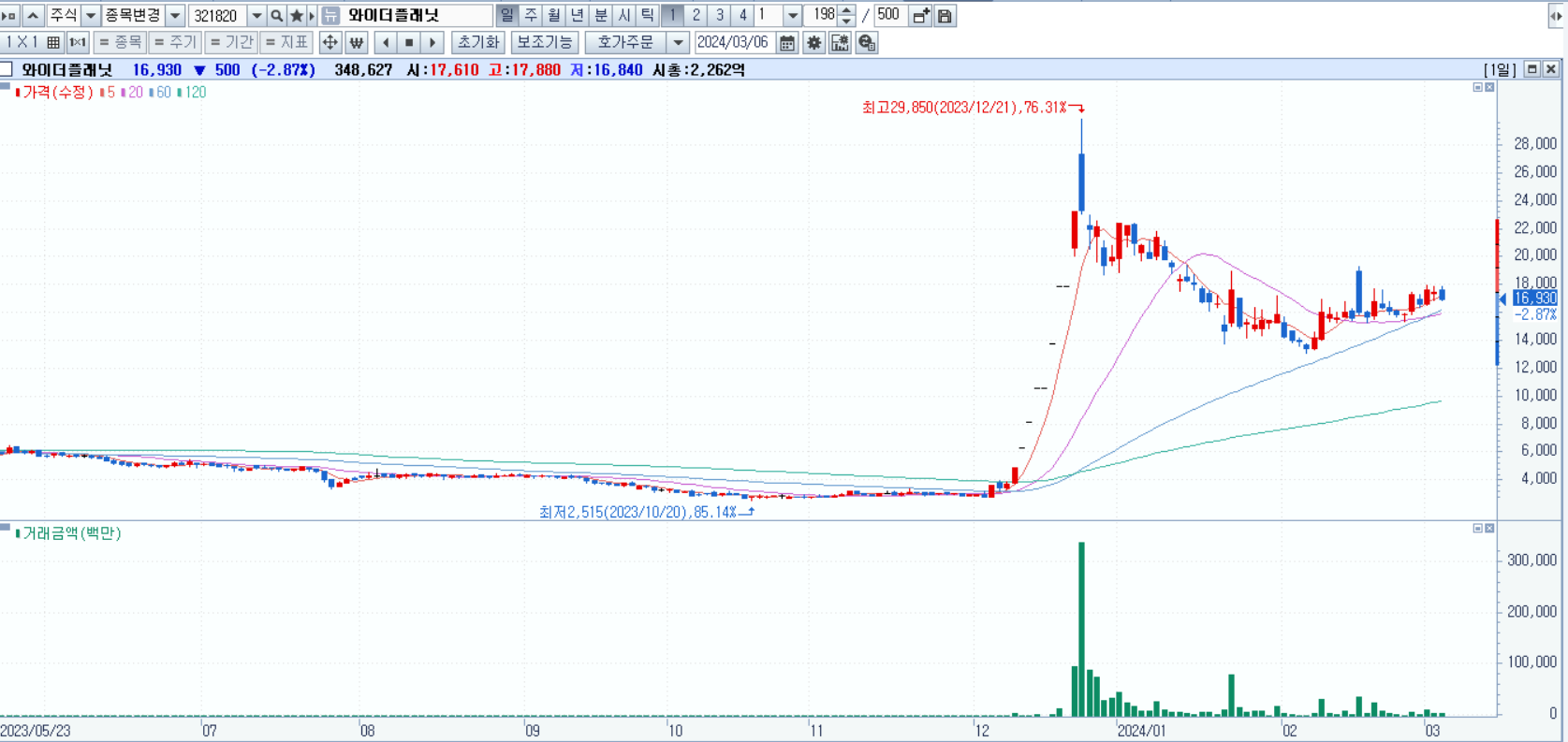Click the news icon before 와이더플래닛 name
The image size is (1568, 742).
(x=330, y=16)
